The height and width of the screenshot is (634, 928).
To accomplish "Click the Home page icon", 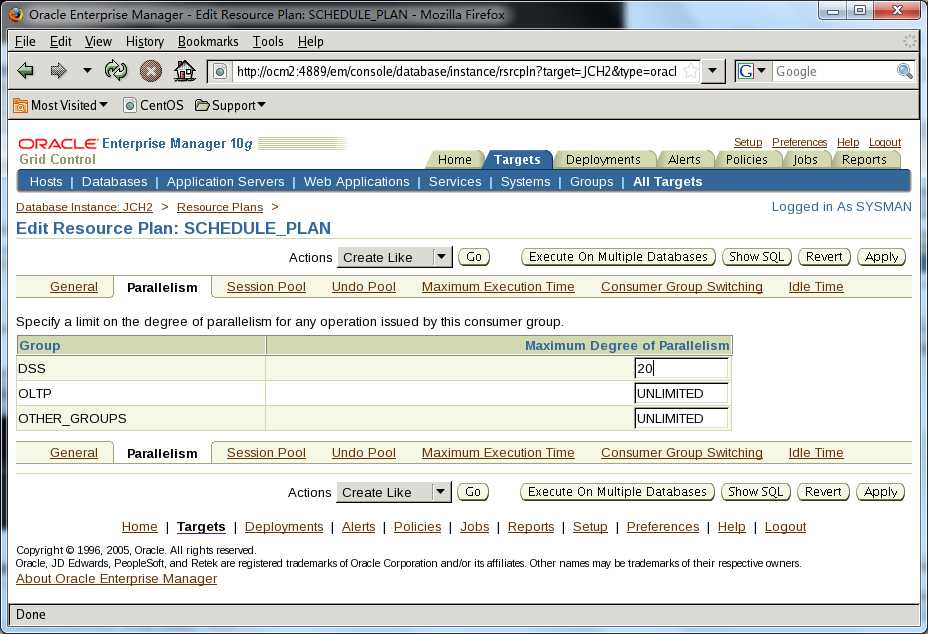I will coord(185,71).
